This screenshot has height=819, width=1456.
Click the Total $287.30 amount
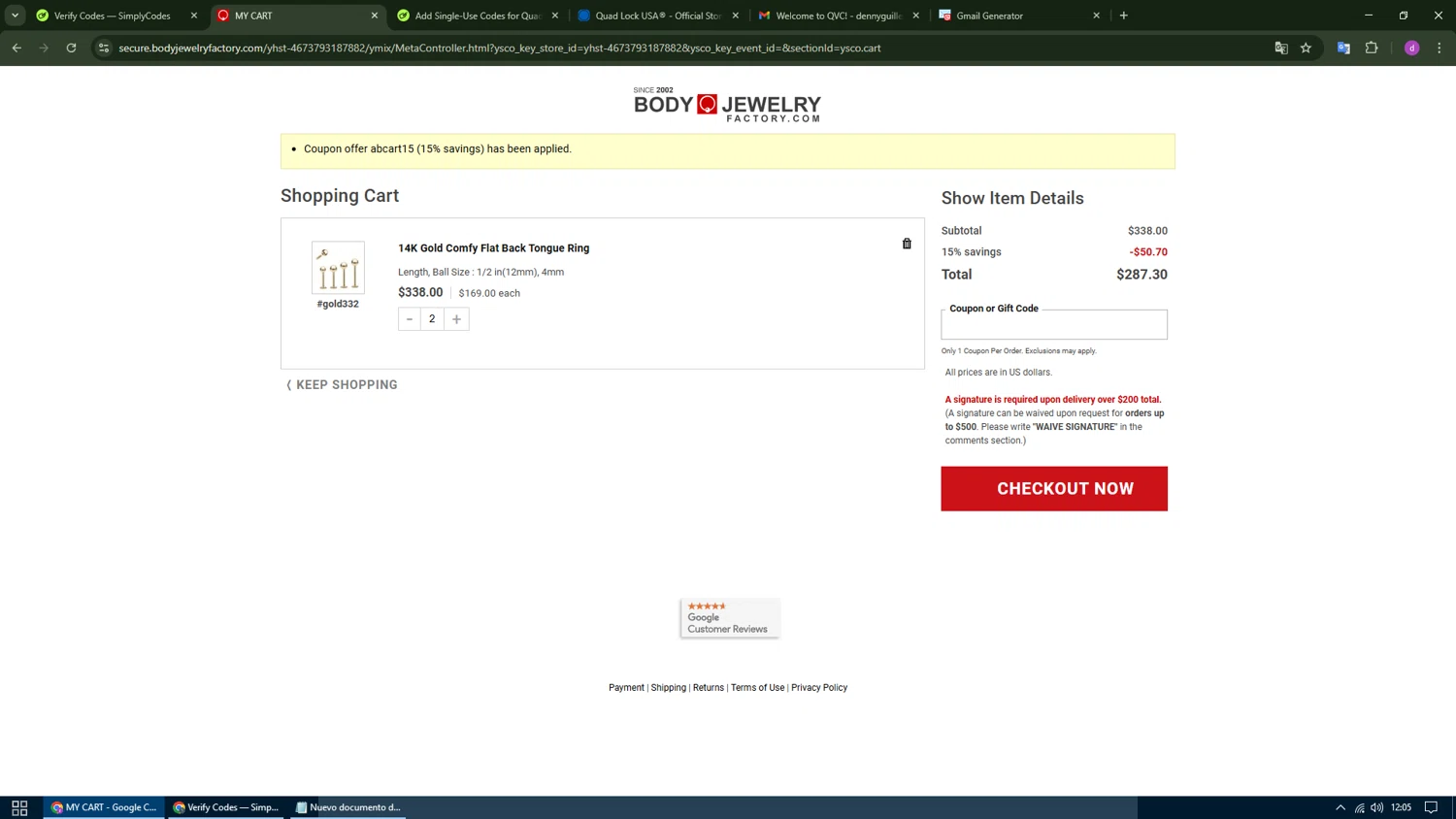click(x=1142, y=275)
